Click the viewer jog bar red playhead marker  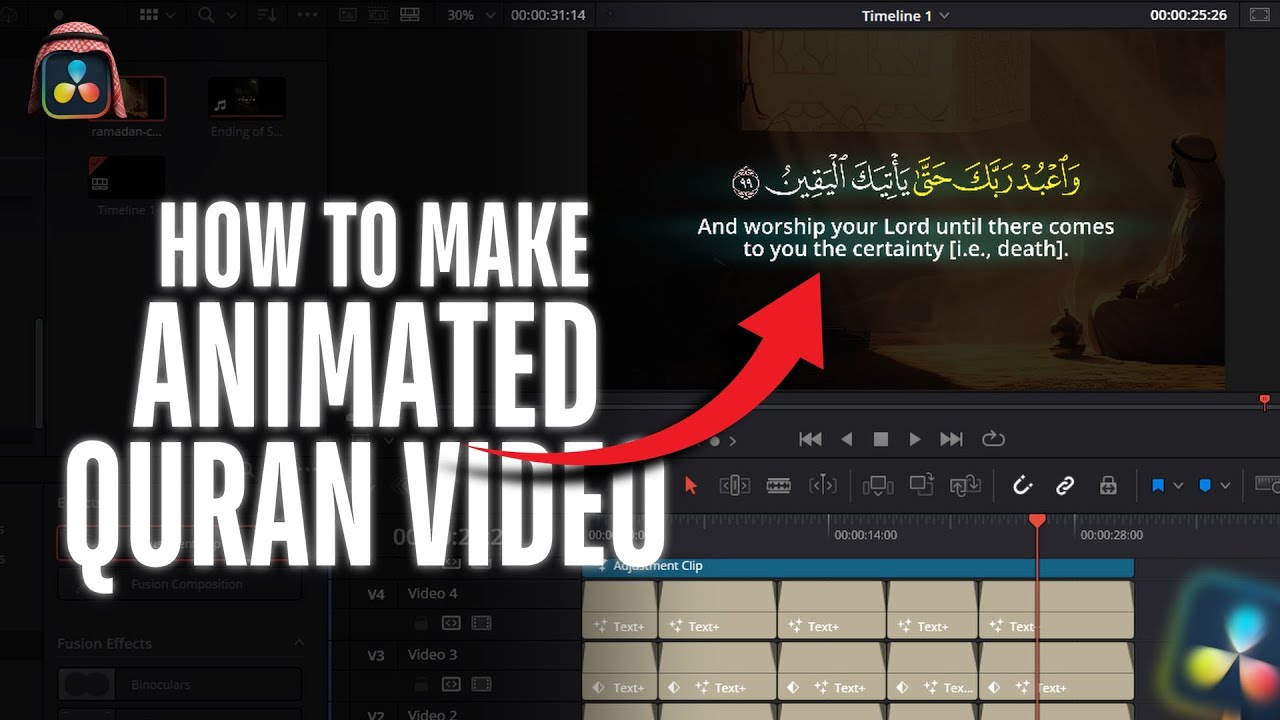tap(1264, 402)
